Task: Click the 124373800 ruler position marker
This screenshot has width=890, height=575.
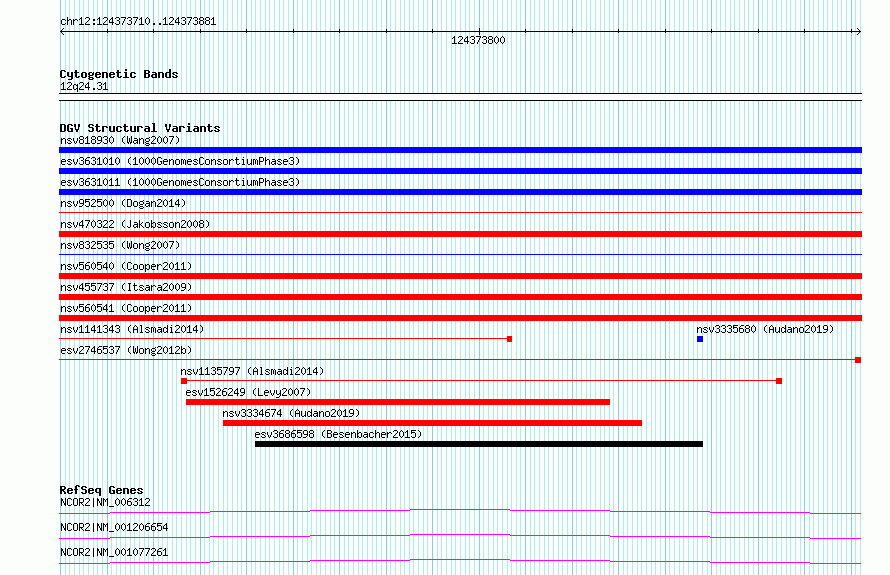Action: click(x=478, y=40)
